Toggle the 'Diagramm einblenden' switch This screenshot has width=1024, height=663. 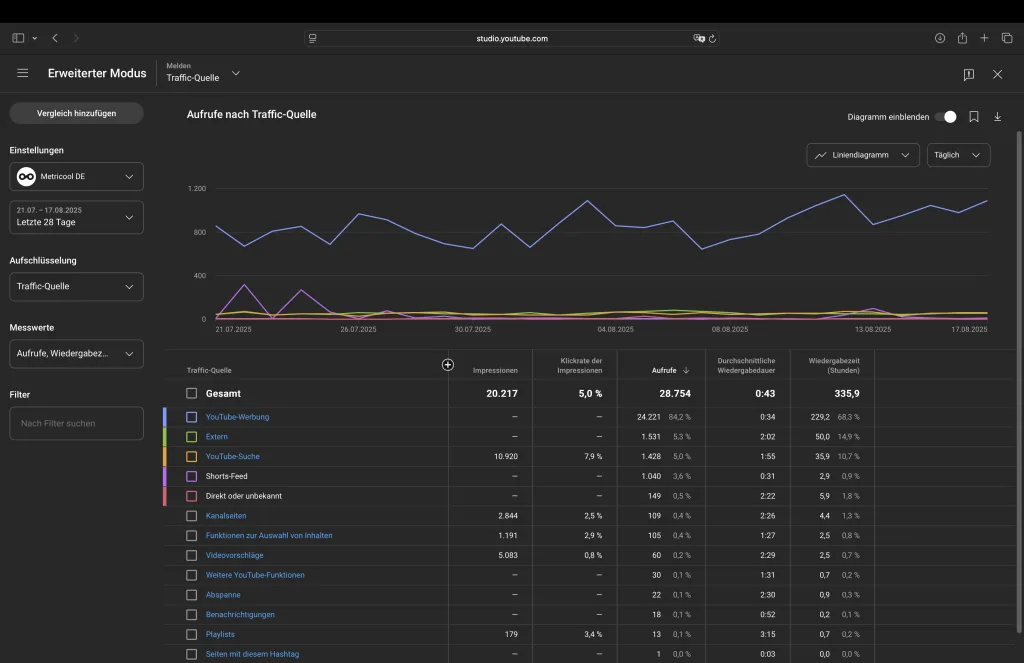[946, 117]
